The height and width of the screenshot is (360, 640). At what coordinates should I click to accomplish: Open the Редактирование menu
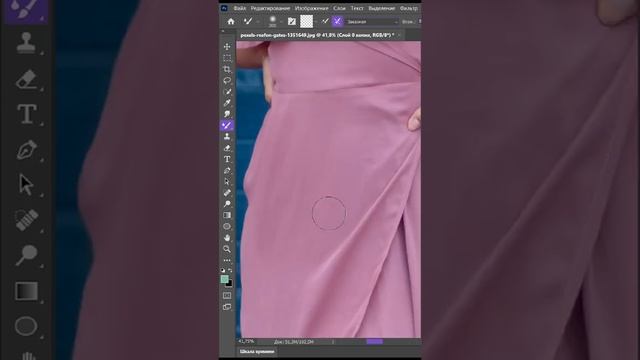point(270,8)
